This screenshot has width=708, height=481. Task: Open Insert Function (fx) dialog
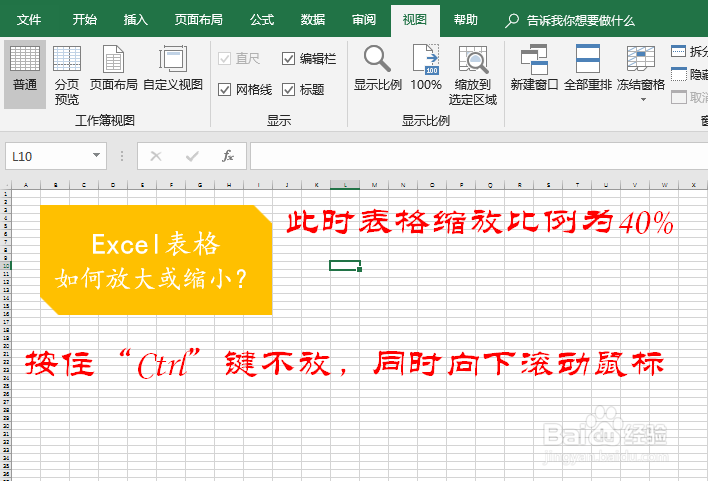click(x=228, y=156)
